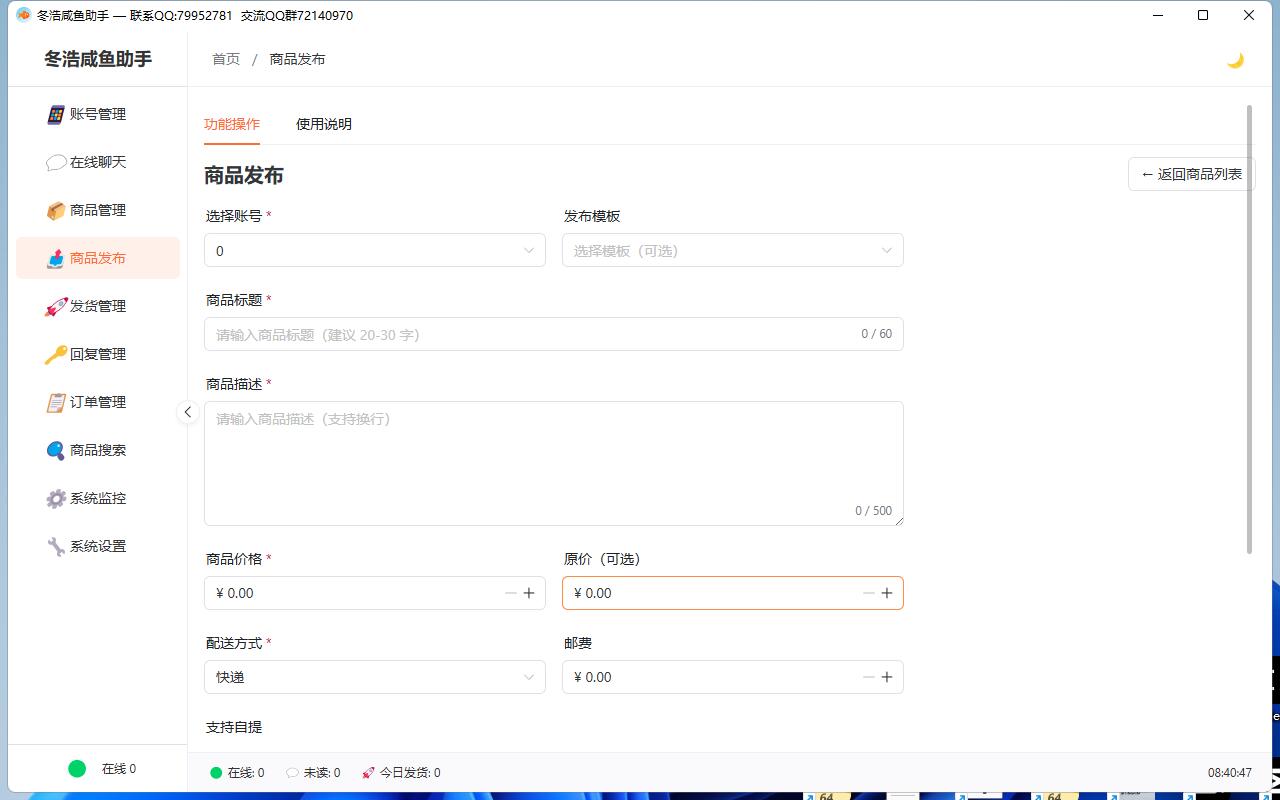
Task: Focus the 商品描述 text area
Action: tap(554, 463)
